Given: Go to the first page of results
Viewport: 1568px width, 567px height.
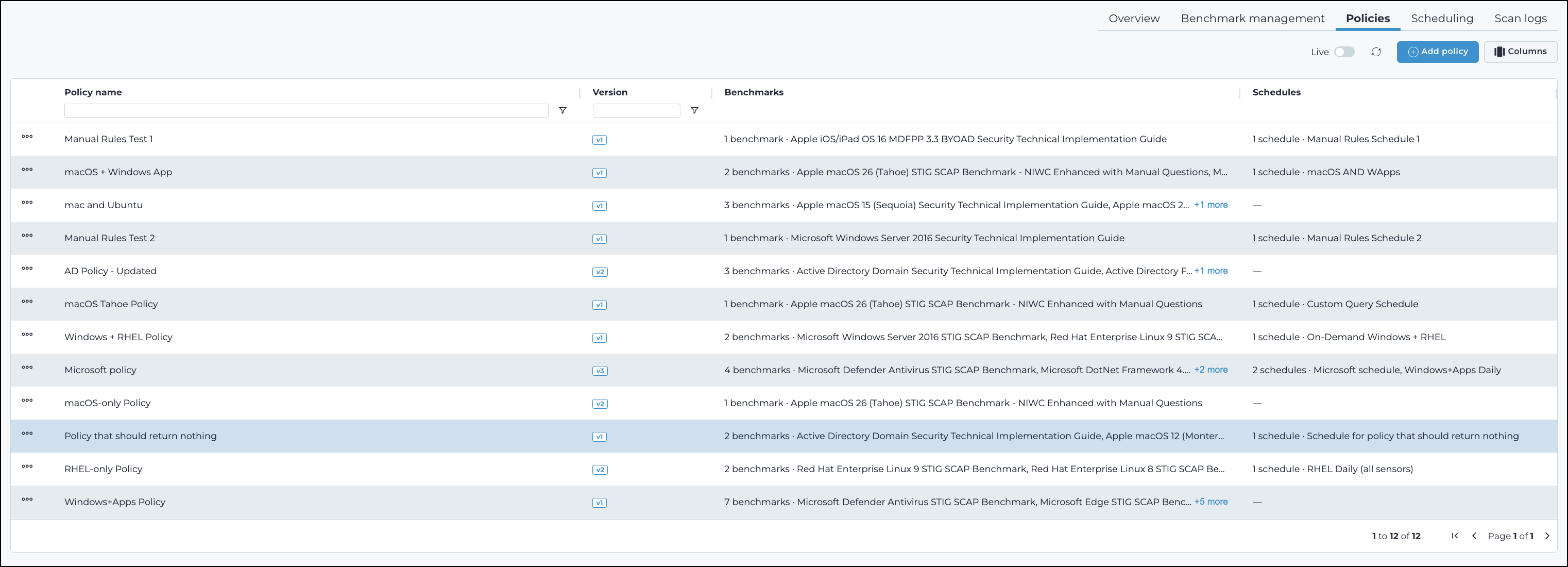Looking at the screenshot, I should pyautogui.click(x=1455, y=536).
